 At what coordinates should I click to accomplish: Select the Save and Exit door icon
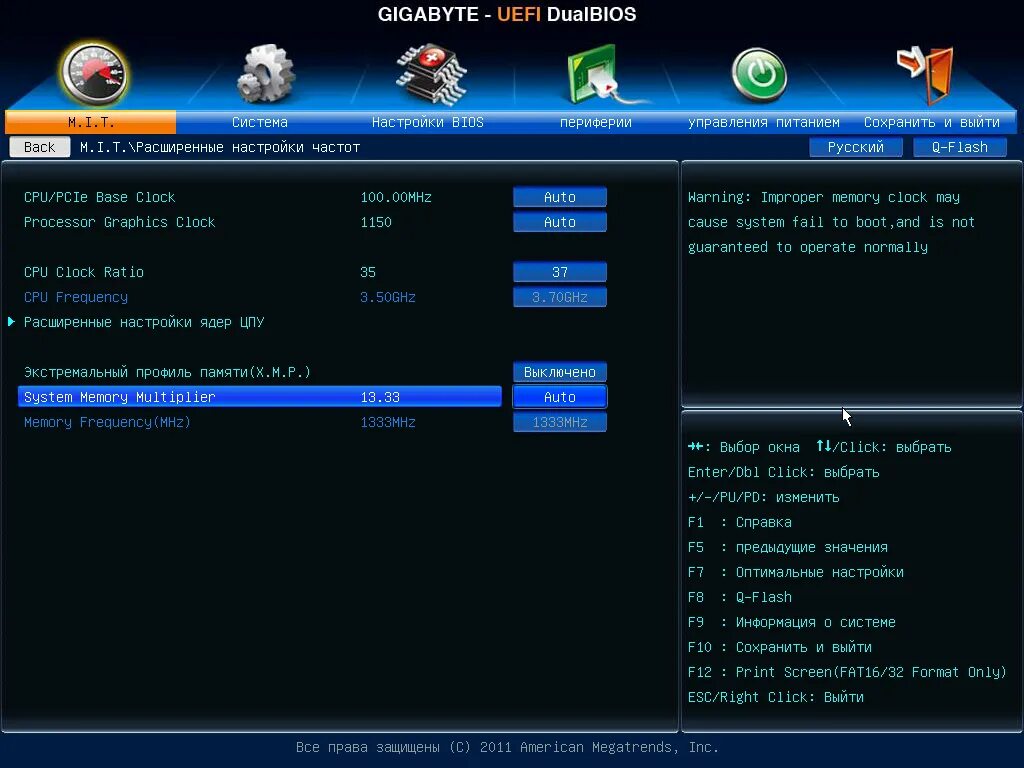click(x=926, y=75)
